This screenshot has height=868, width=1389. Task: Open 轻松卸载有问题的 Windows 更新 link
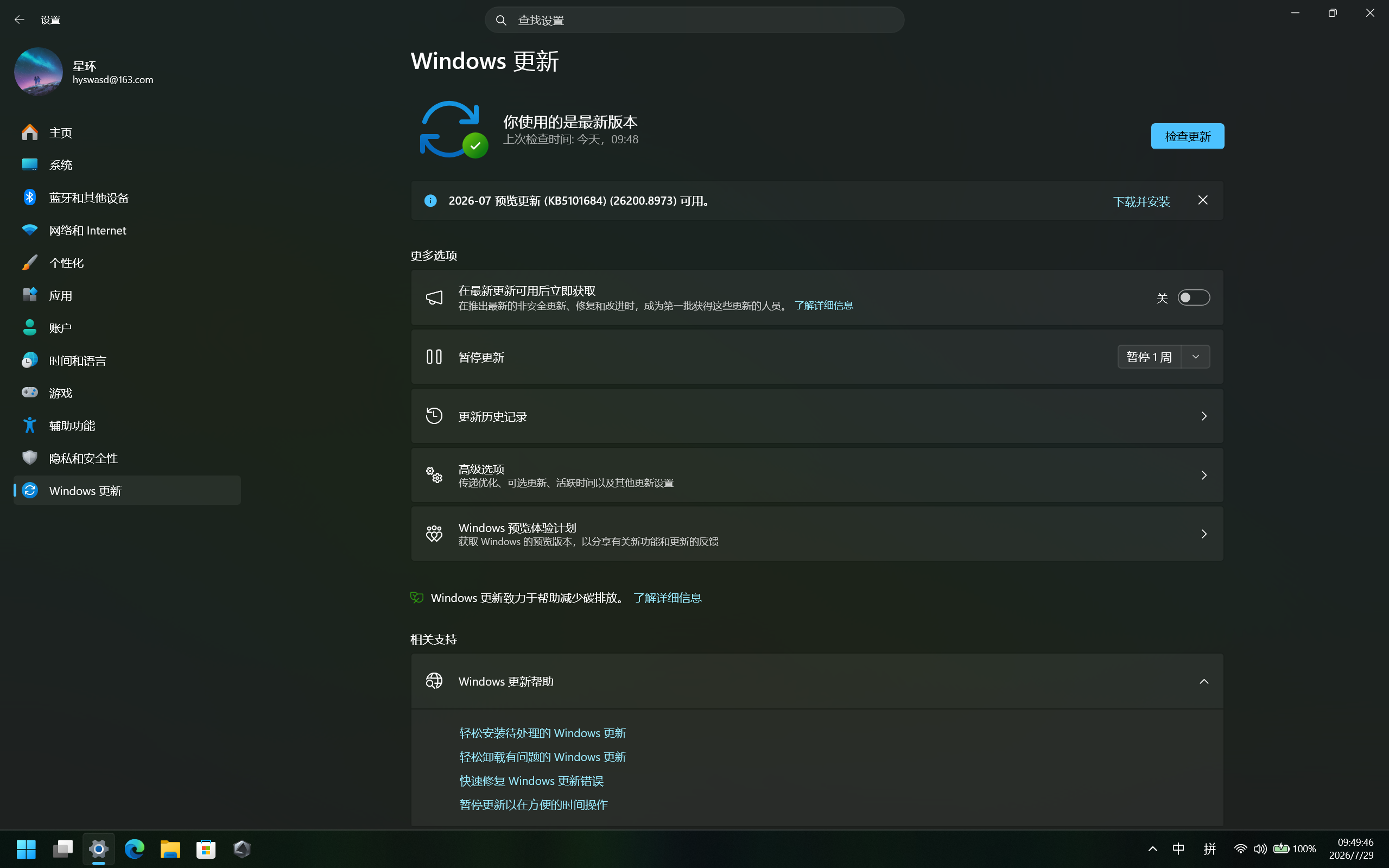(x=542, y=757)
